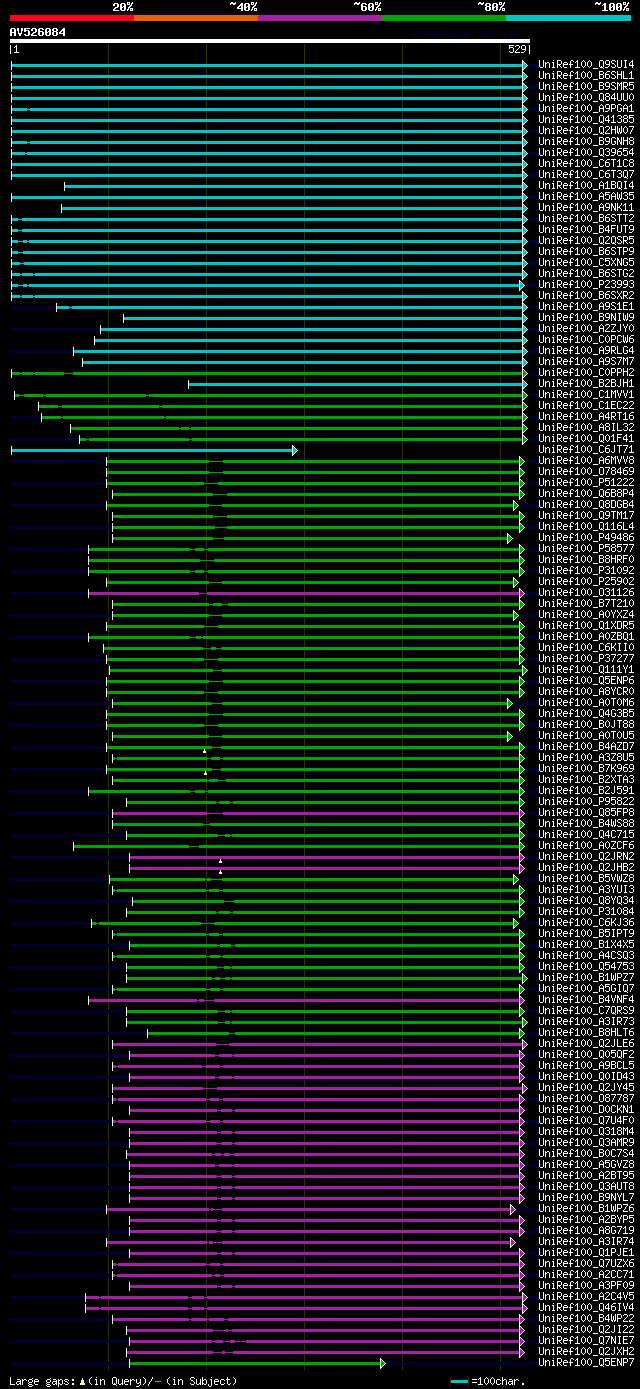Screen dimensions: 640x1389
Task: Select hit label UniRef100_B9SMR5
Action: 586,86
